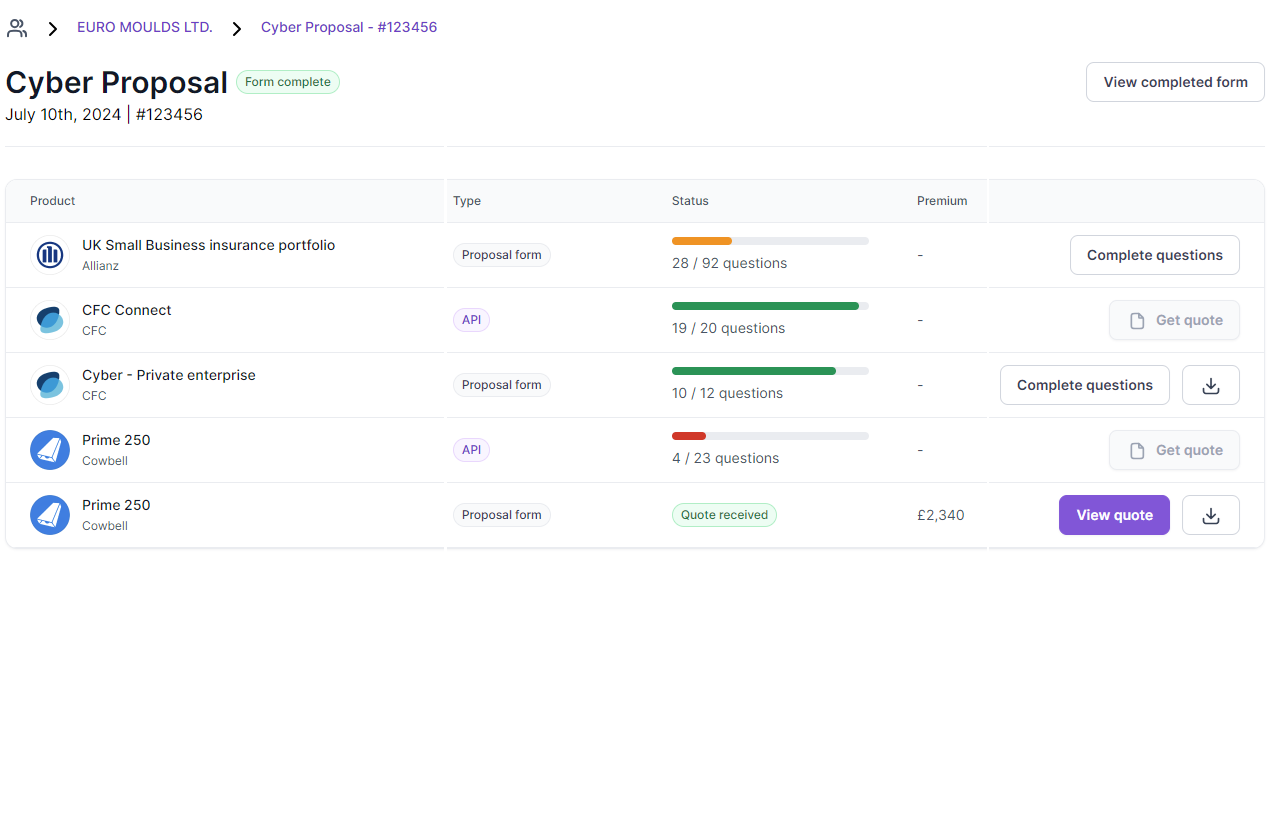Click the Cowbell logo in the quote received row
Image resolution: width=1277 pixels, height=828 pixels.
(x=50, y=515)
